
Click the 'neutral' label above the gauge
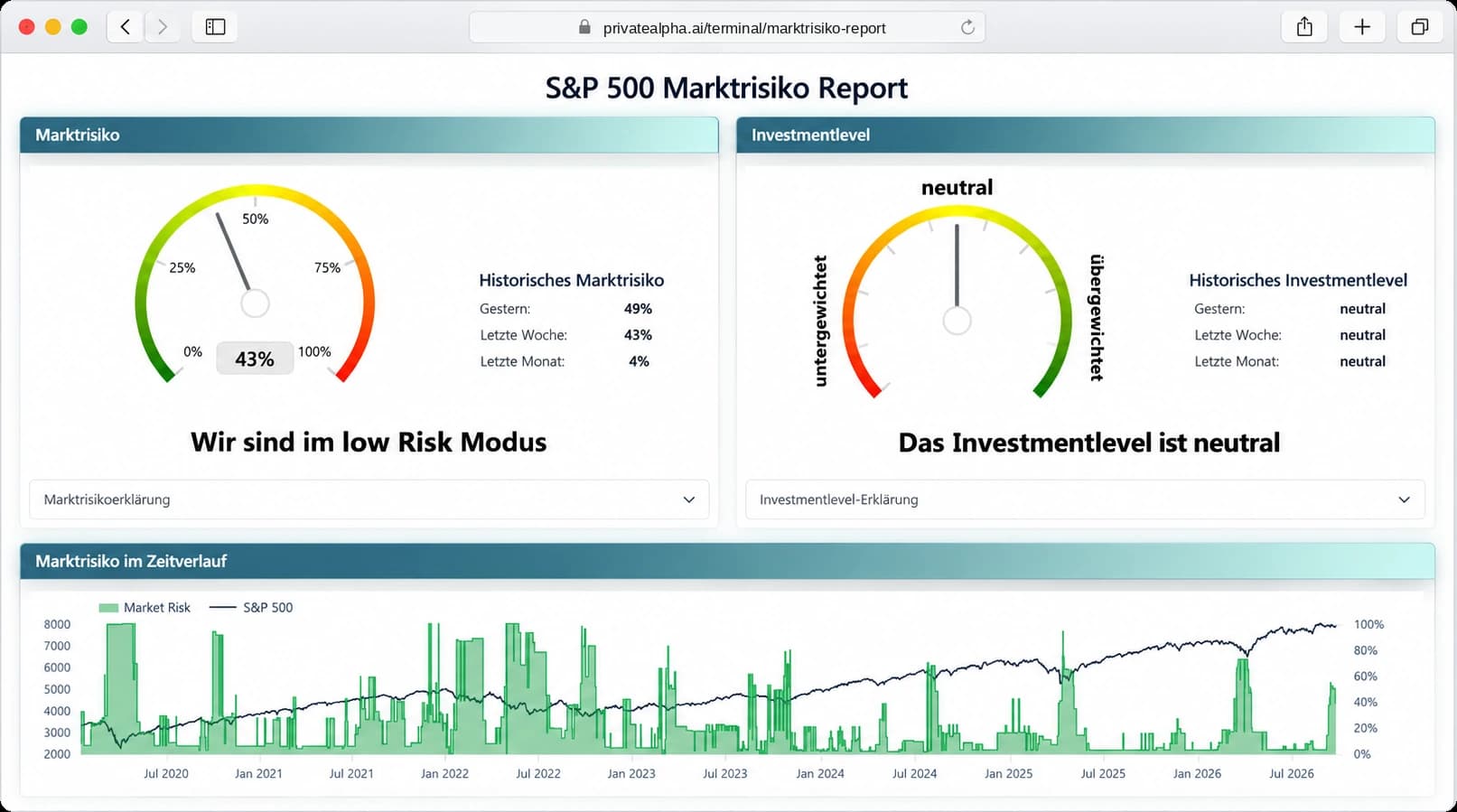point(957,187)
